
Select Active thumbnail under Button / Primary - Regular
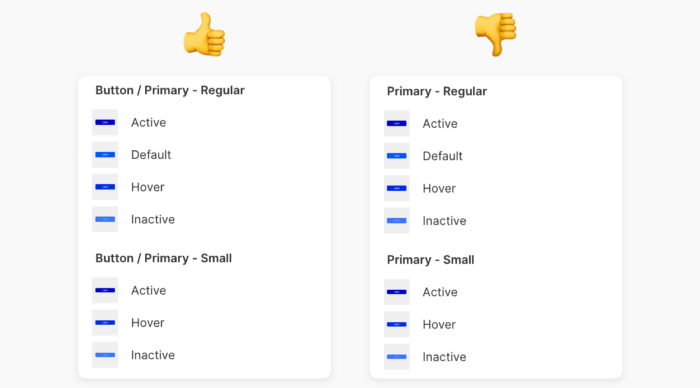point(105,122)
